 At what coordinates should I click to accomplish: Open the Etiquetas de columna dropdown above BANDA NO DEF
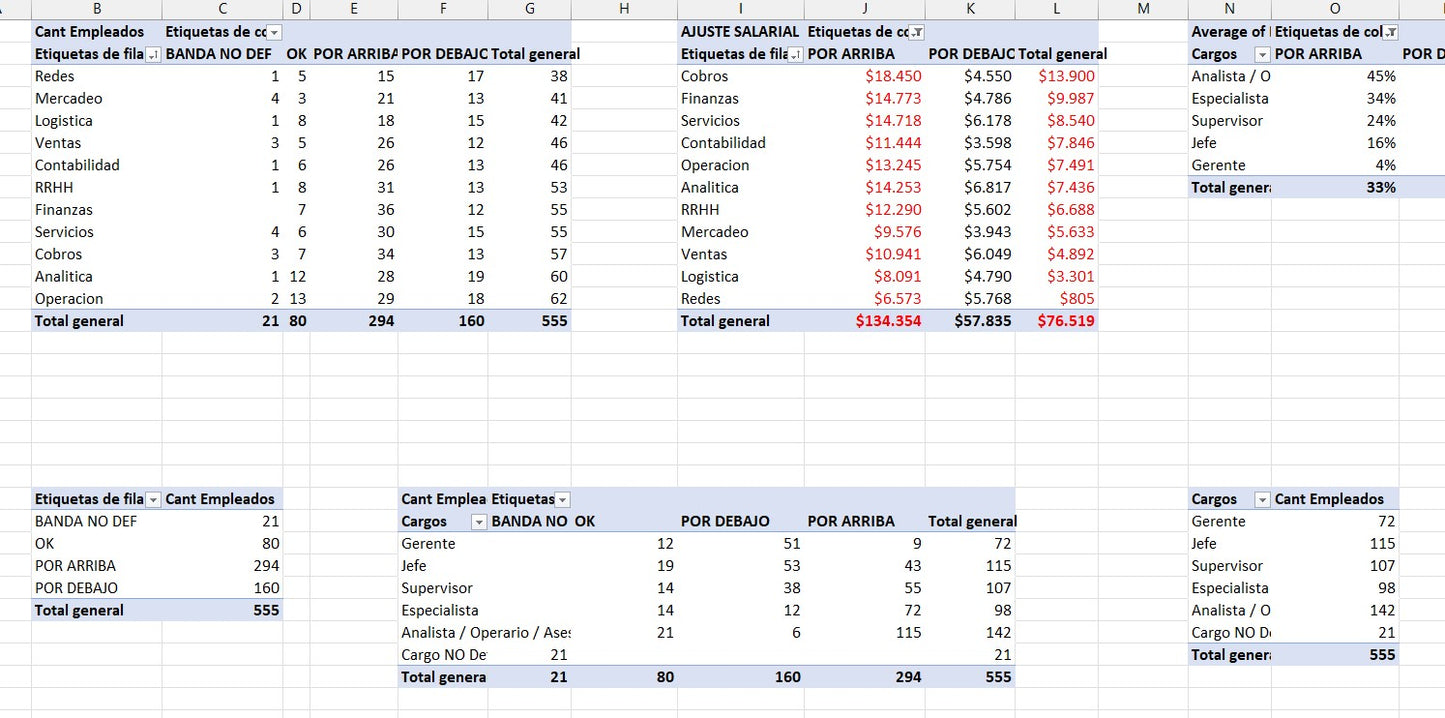coord(275,32)
